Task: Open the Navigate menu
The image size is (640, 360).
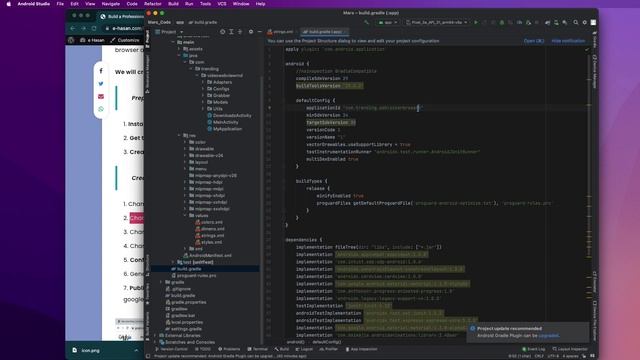Action: pos(111,4)
